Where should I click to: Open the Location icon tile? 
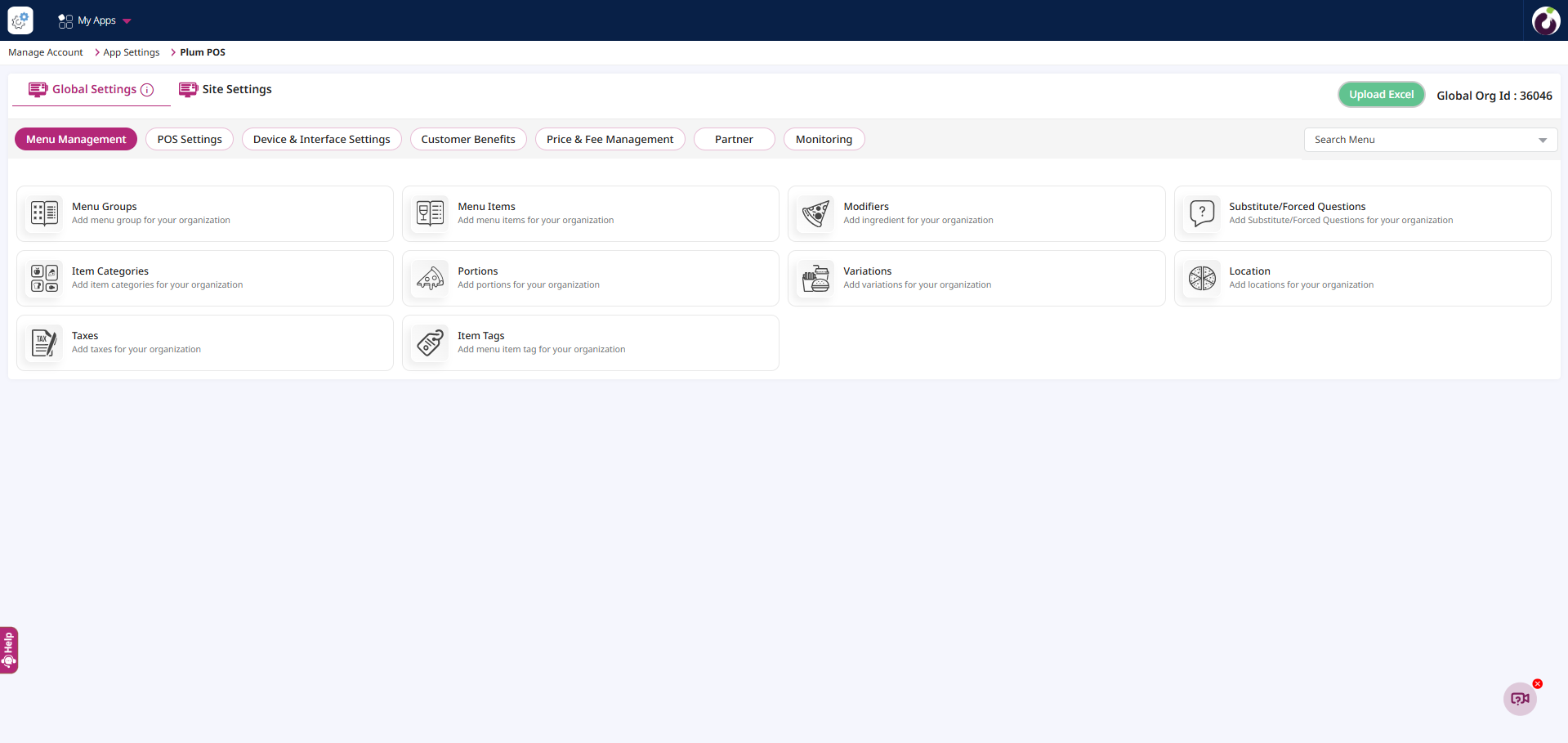1201,278
